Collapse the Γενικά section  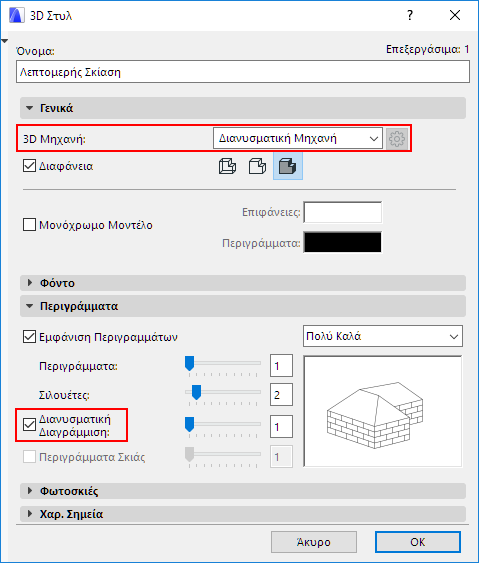click(243, 108)
